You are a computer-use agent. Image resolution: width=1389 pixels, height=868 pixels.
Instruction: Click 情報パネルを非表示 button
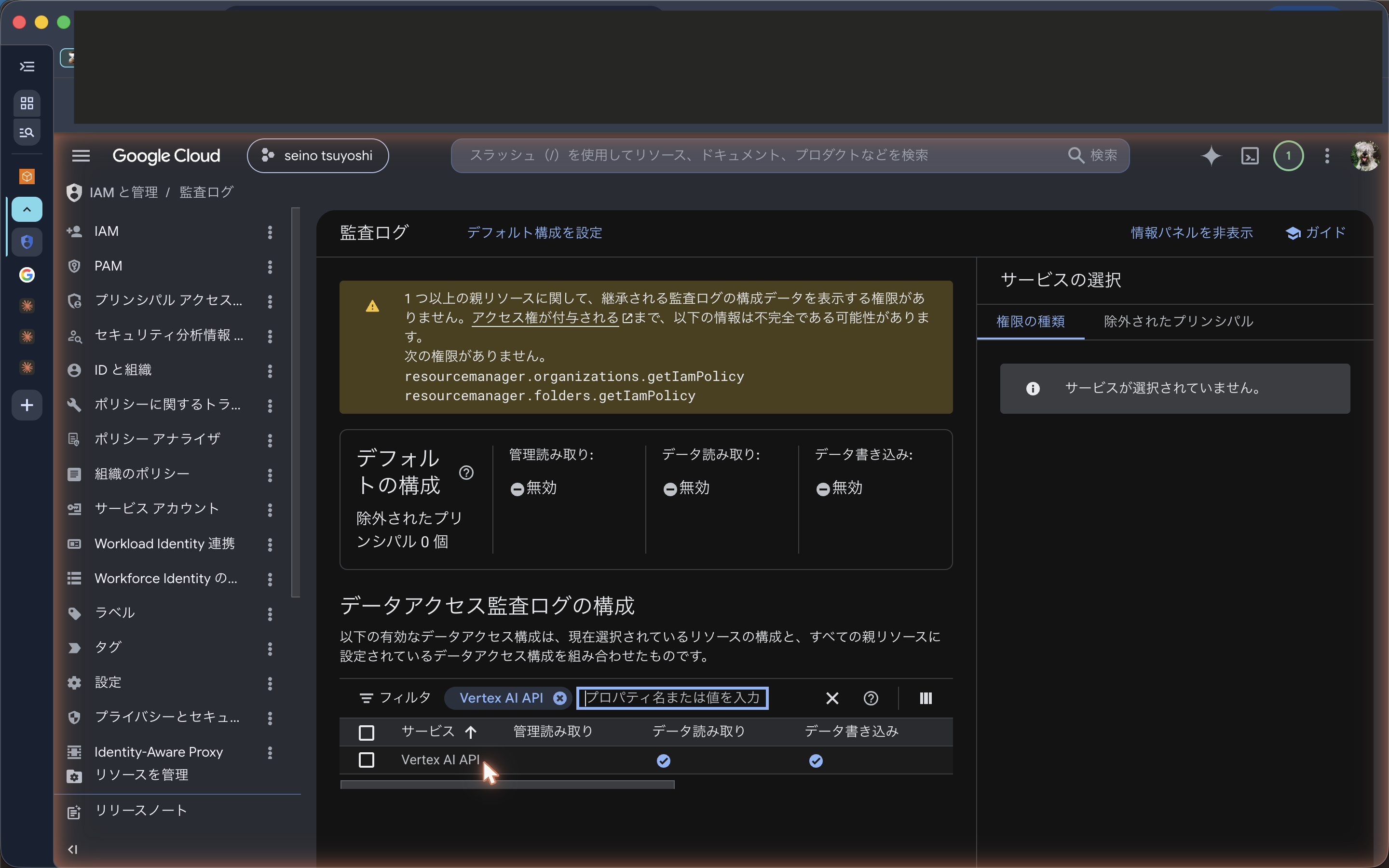1192,232
